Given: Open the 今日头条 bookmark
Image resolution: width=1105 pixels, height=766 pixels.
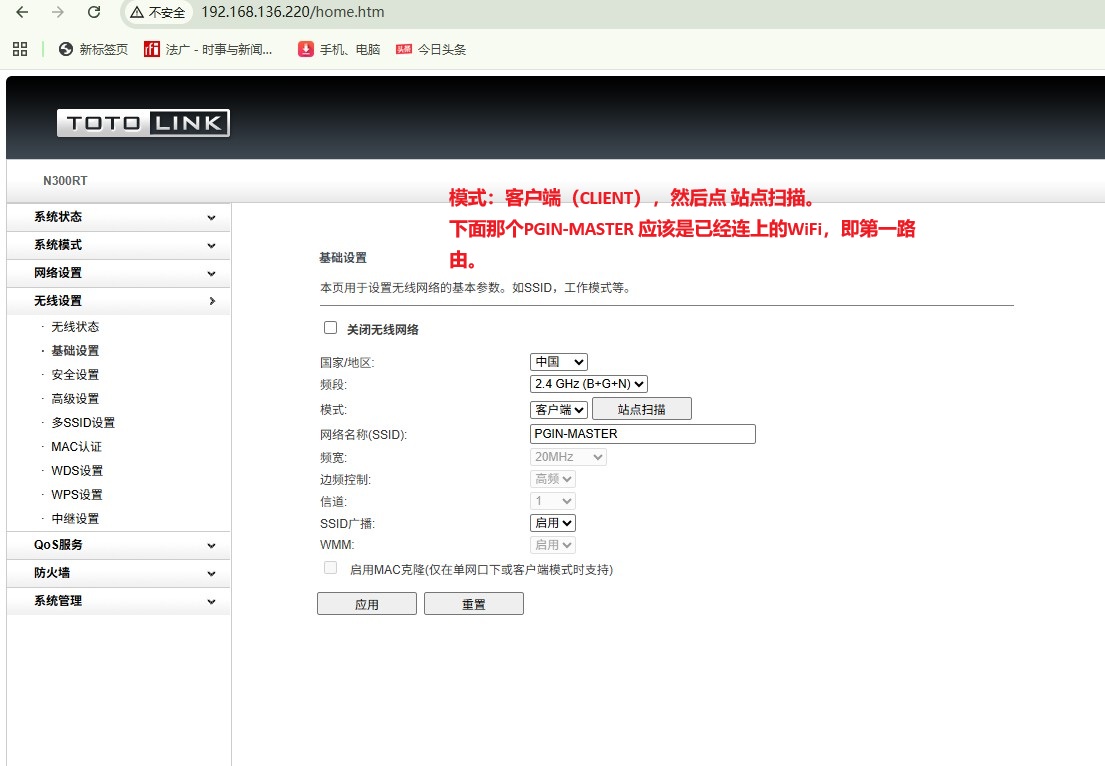Looking at the screenshot, I should tap(431, 49).
